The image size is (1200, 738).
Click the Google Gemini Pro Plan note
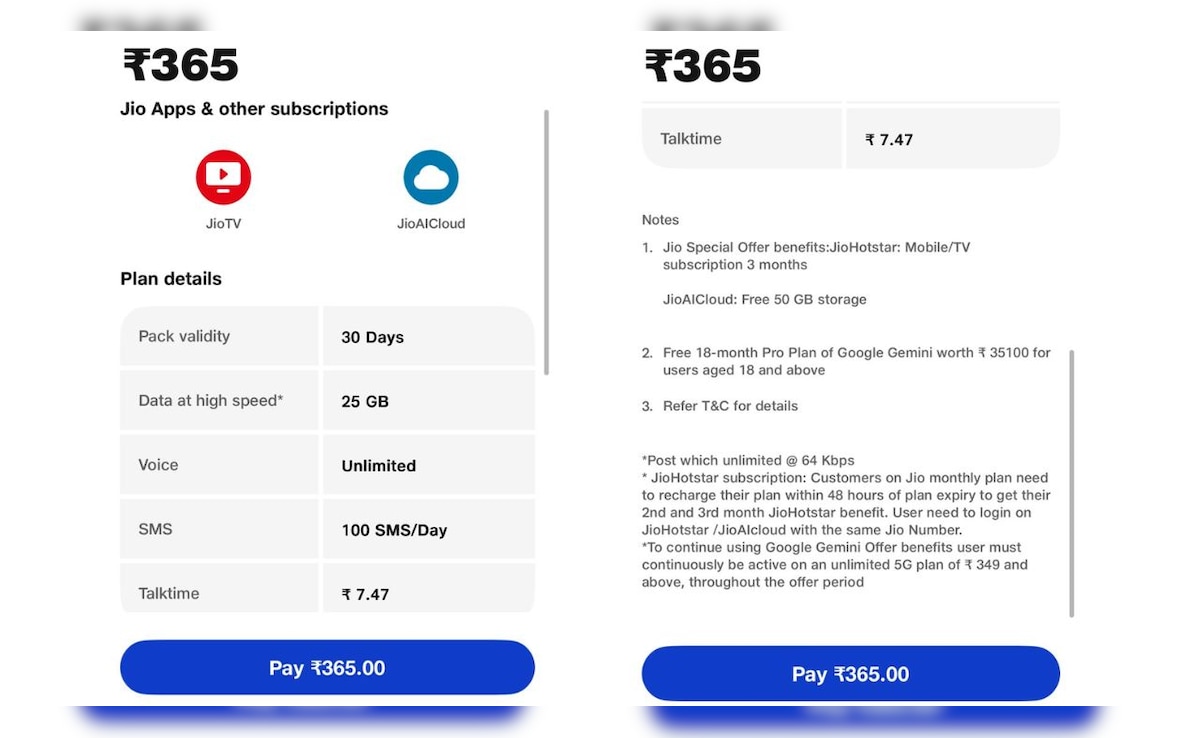coord(856,361)
